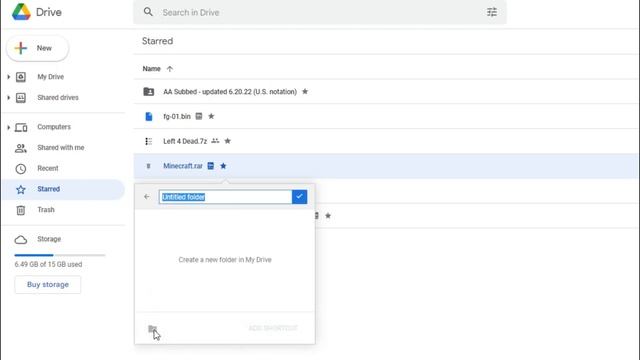Click the Minecraft.rar archive icon

[149, 166]
